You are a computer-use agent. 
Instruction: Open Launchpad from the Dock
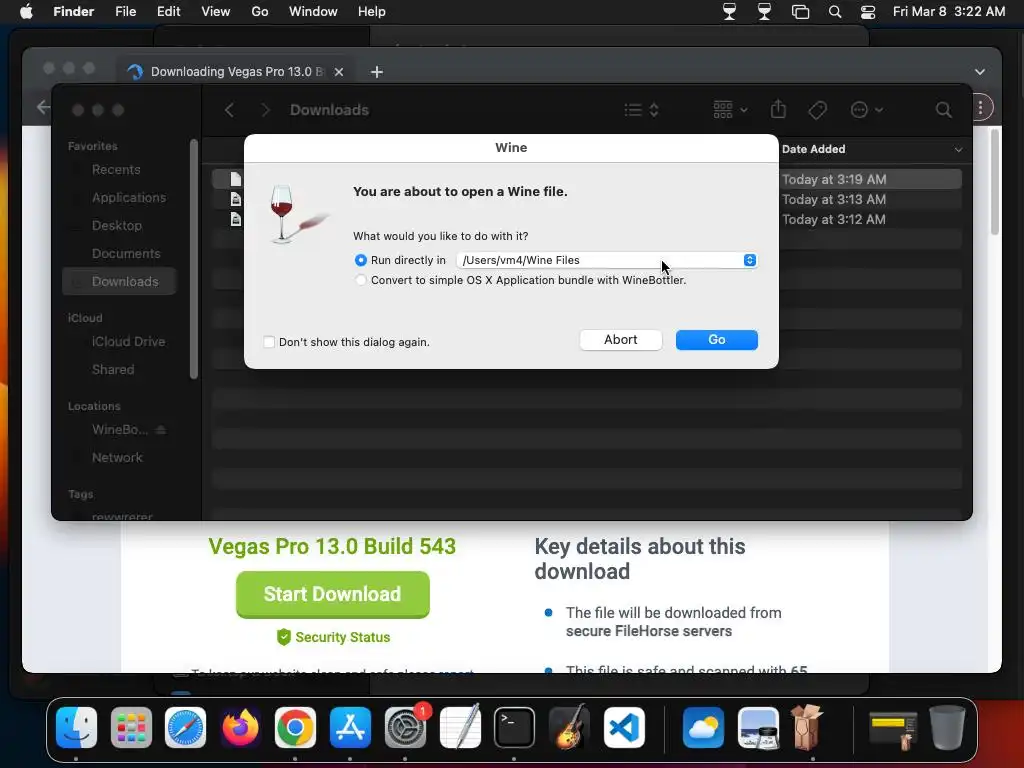[x=131, y=728]
